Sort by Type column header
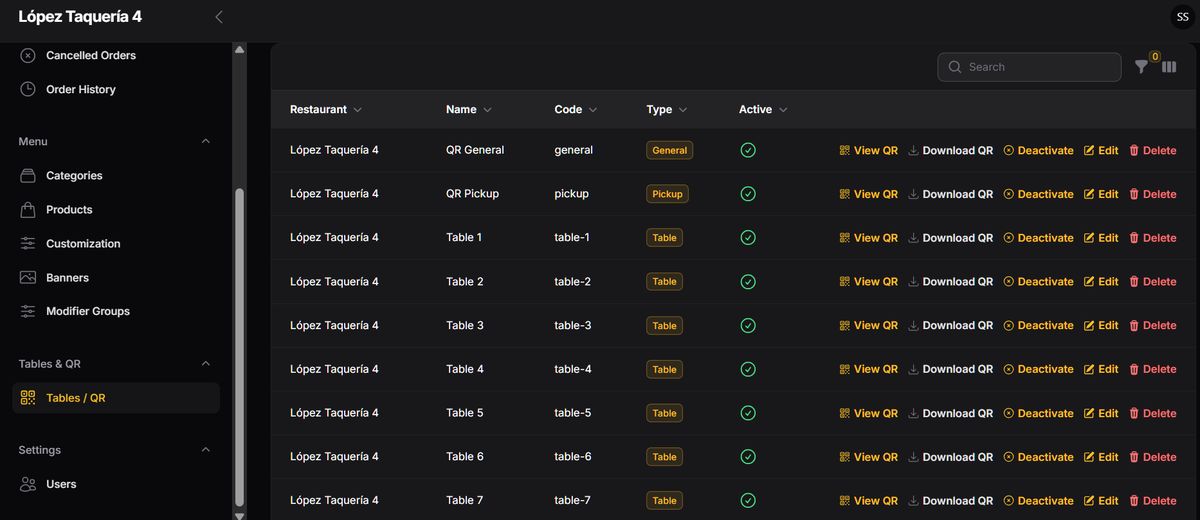Image resolution: width=1200 pixels, height=520 pixels. (667, 109)
